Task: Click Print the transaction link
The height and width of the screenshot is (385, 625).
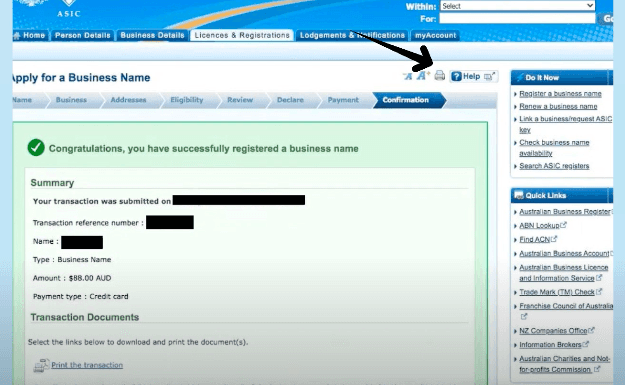Action: pos(87,365)
